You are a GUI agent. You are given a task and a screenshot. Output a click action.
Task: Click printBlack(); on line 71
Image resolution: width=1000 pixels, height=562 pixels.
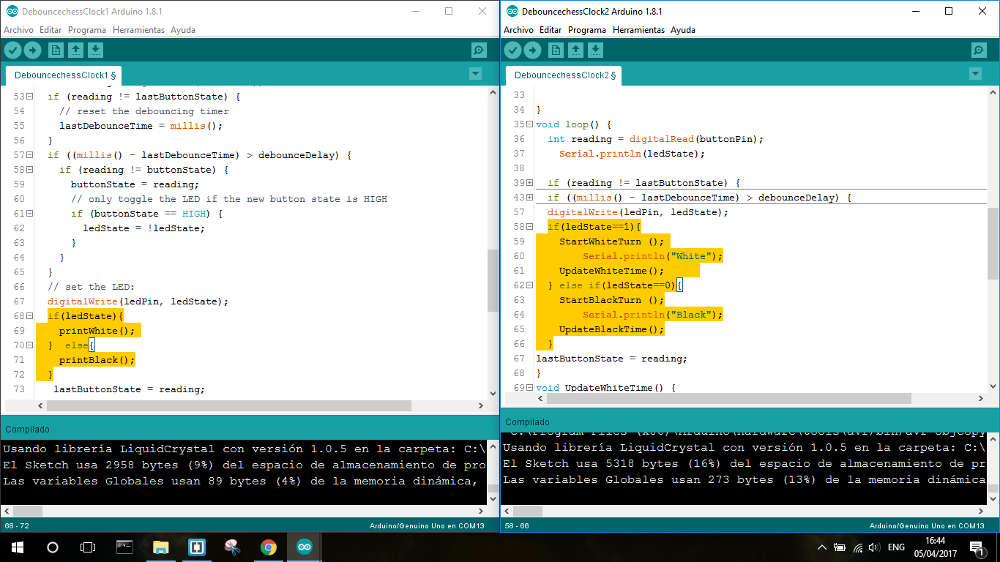97,360
